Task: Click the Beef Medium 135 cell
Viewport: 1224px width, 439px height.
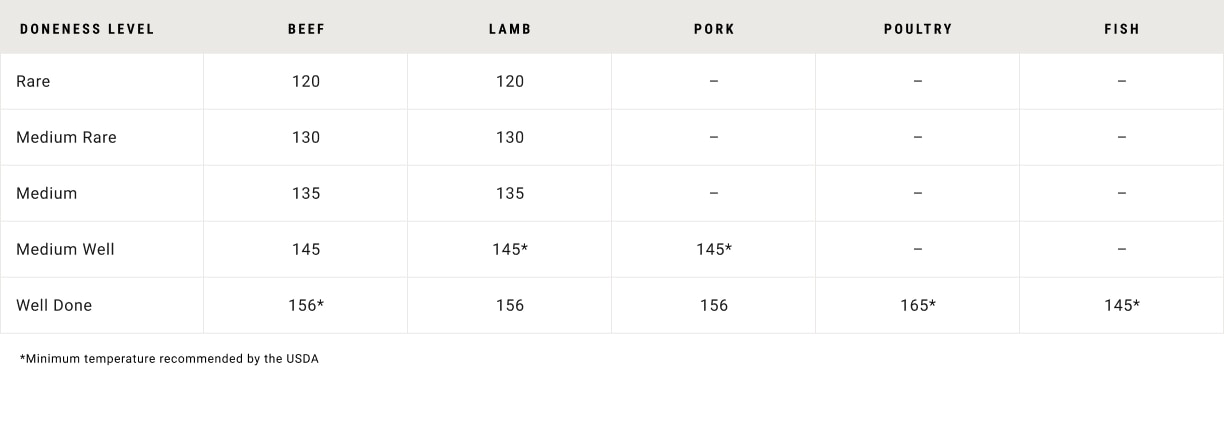Action: 306,193
